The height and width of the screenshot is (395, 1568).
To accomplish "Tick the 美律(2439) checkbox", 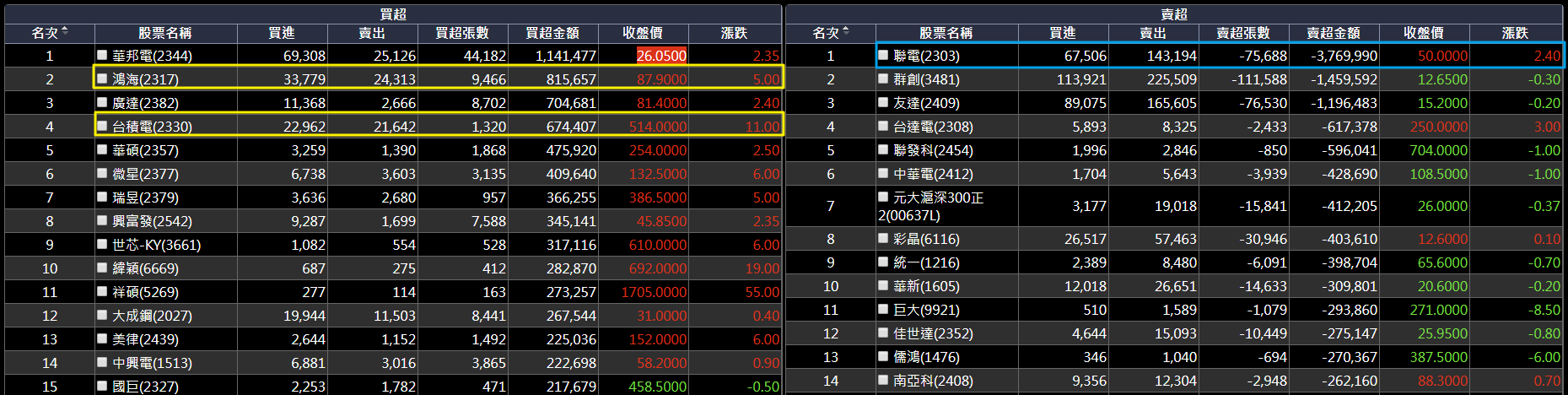I will (102, 338).
